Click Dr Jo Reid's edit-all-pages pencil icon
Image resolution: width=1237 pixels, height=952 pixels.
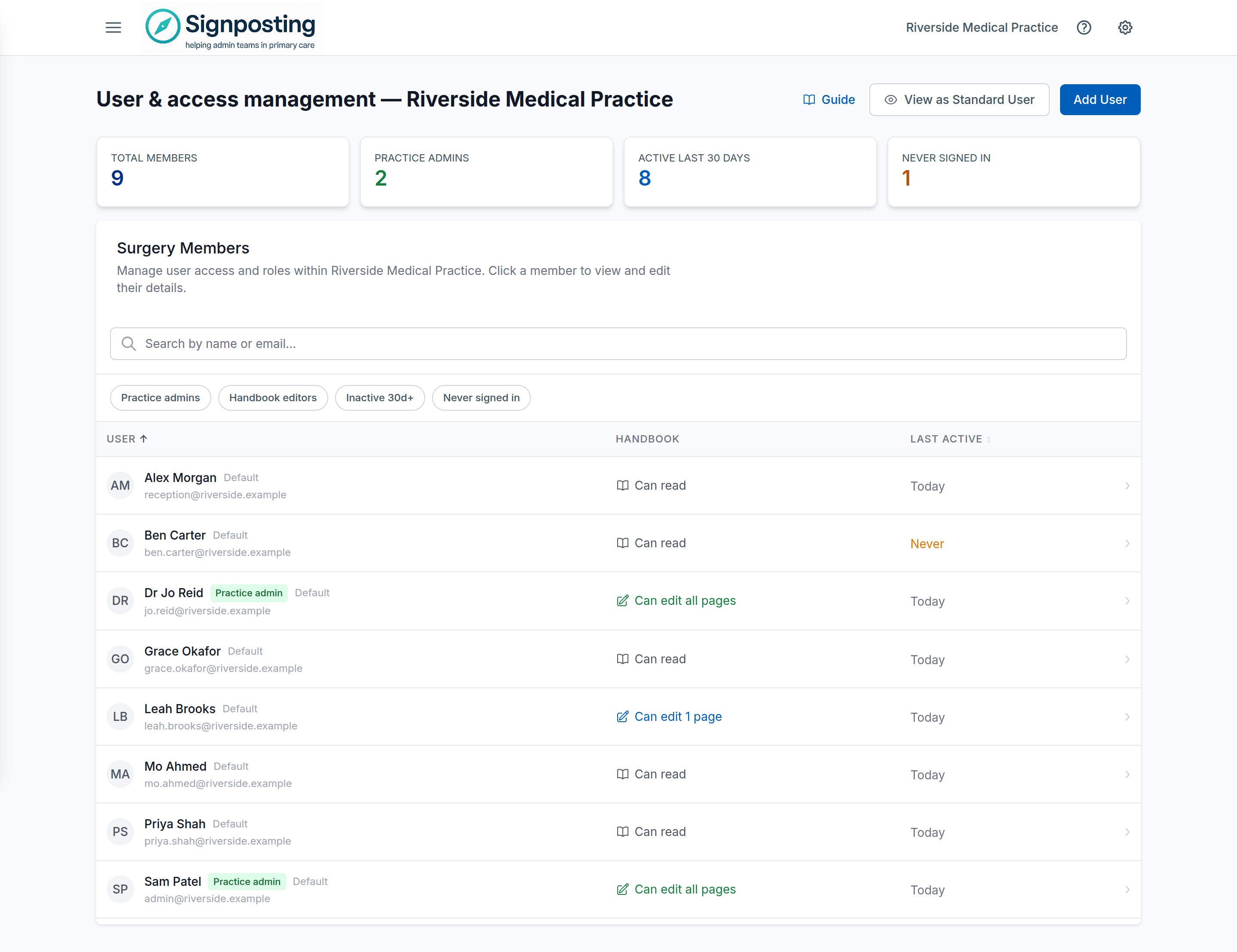(x=622, y=601)
